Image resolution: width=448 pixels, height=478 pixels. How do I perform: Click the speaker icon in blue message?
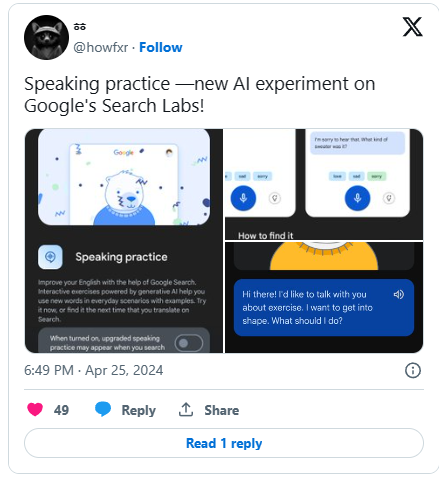[399, 294]
